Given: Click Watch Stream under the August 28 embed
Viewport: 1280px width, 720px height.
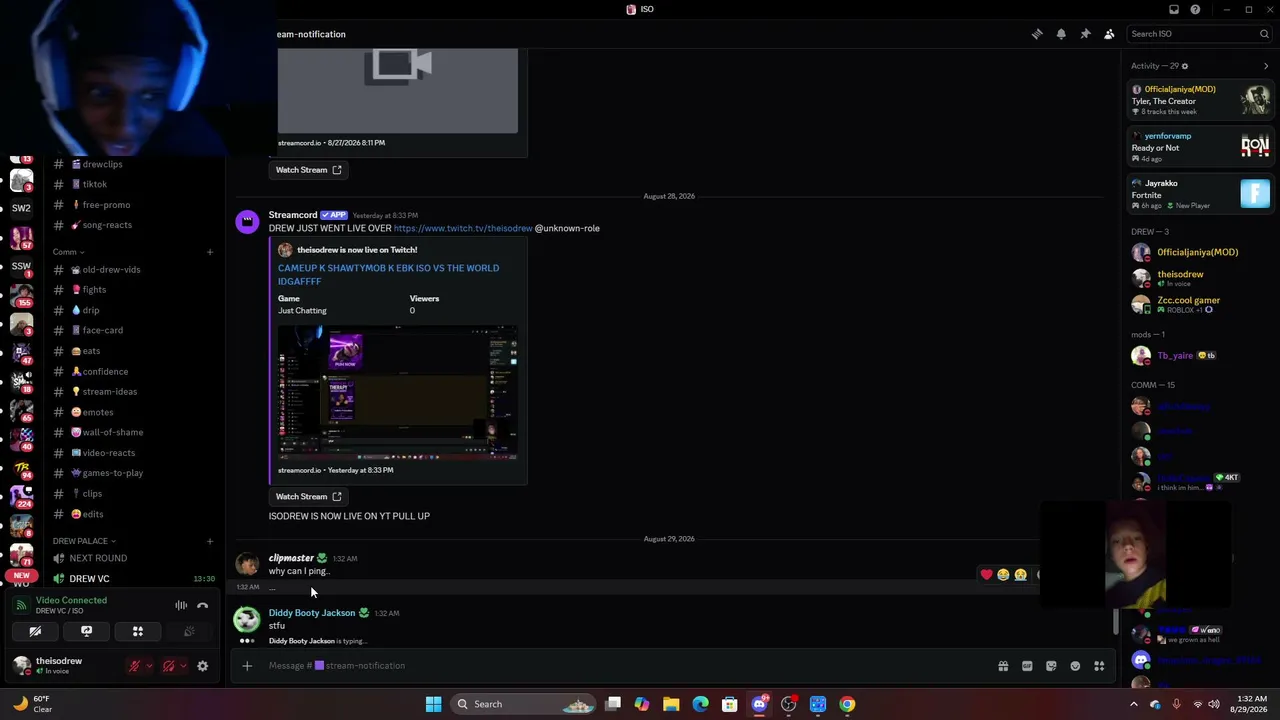Looking at the screenshot, I should pos(308,497).
